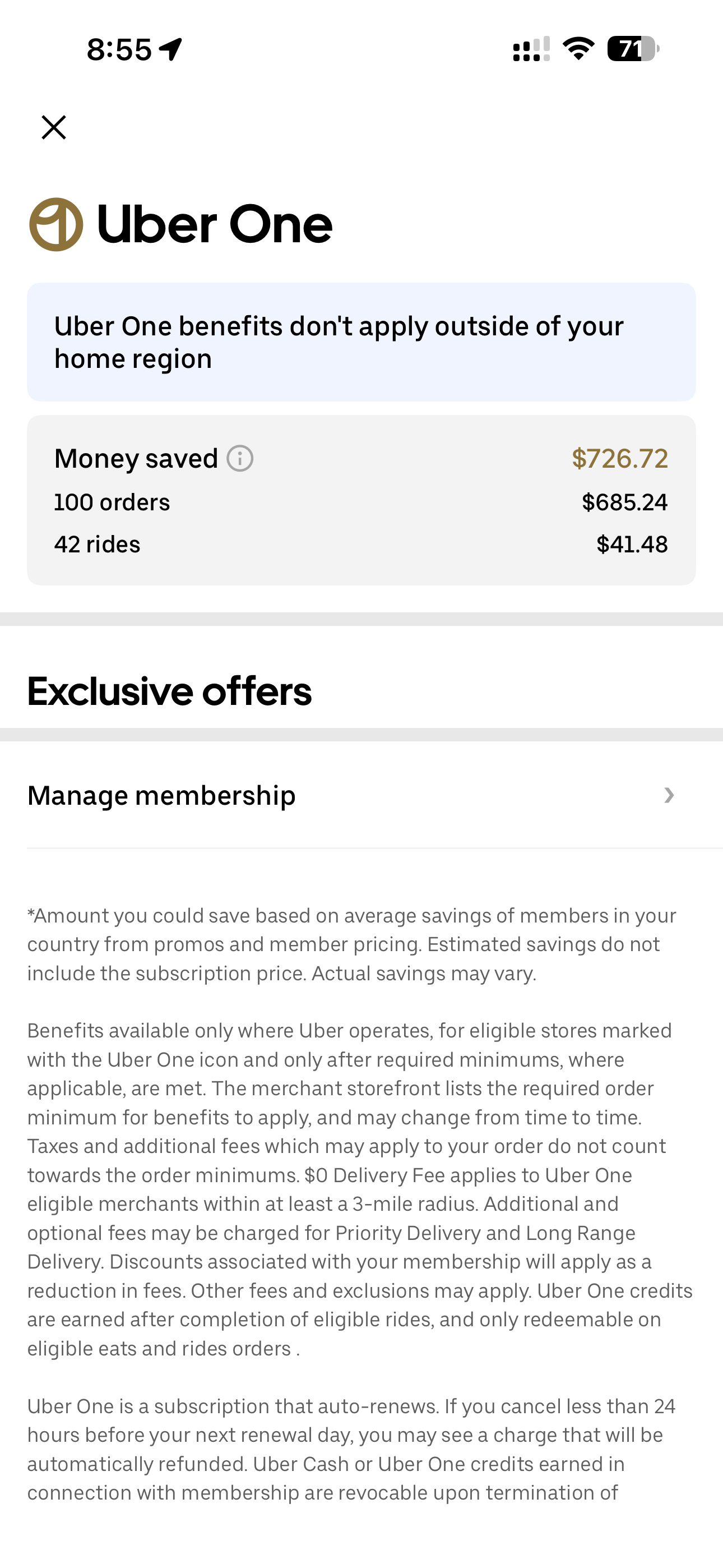Select the Exclusive offers section heading

tap(169, 691)
